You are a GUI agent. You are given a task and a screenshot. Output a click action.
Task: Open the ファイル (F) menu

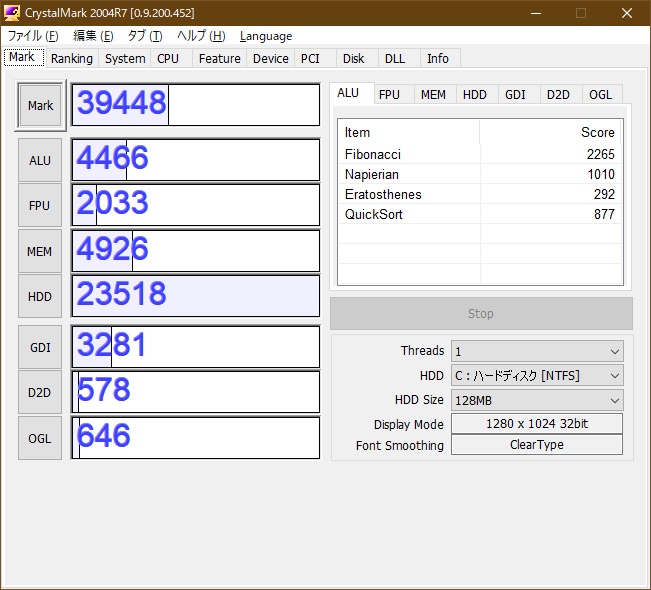pos(33,36)
